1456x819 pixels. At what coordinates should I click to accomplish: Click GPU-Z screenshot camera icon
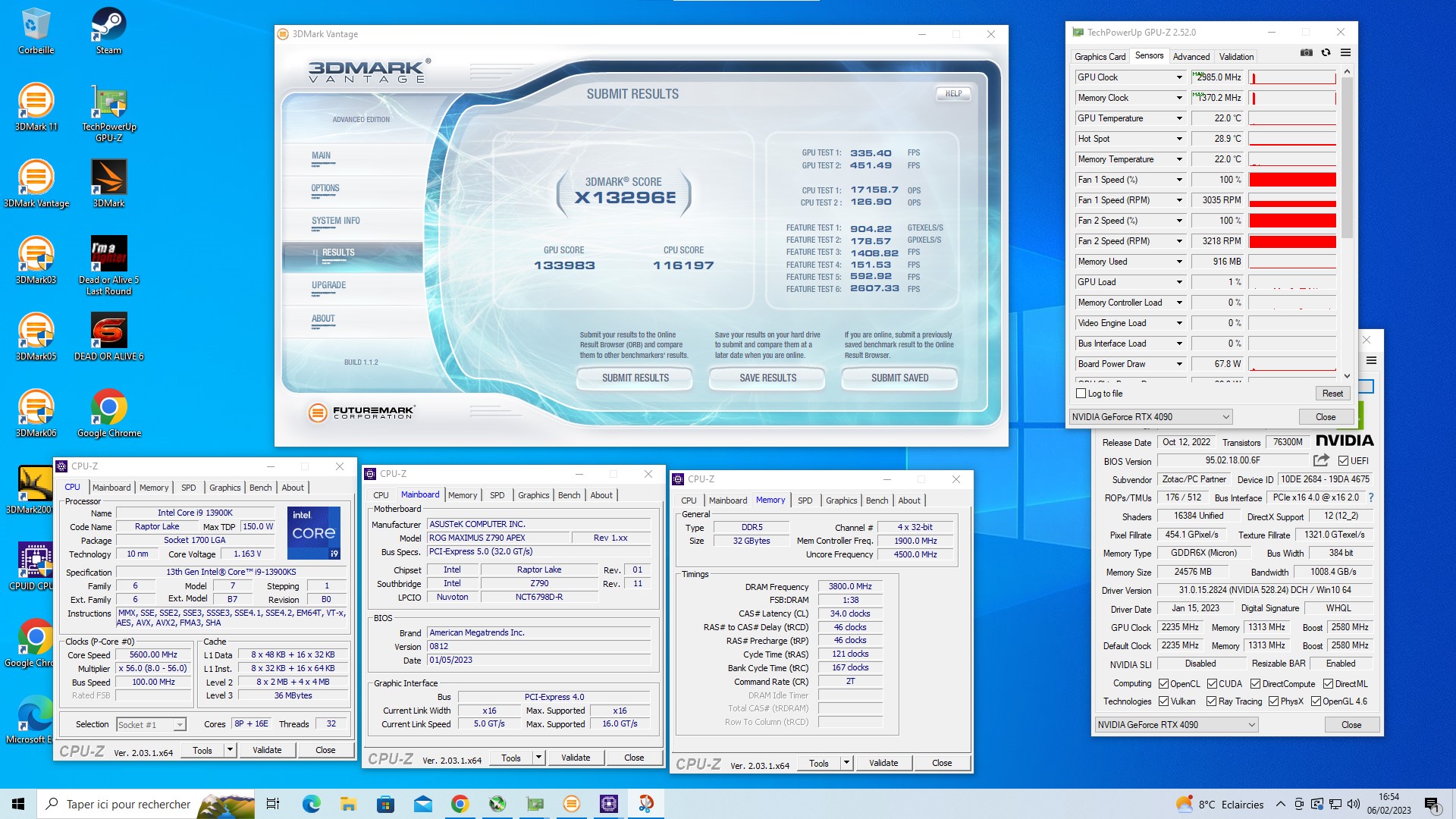[x=1307, y=52]
